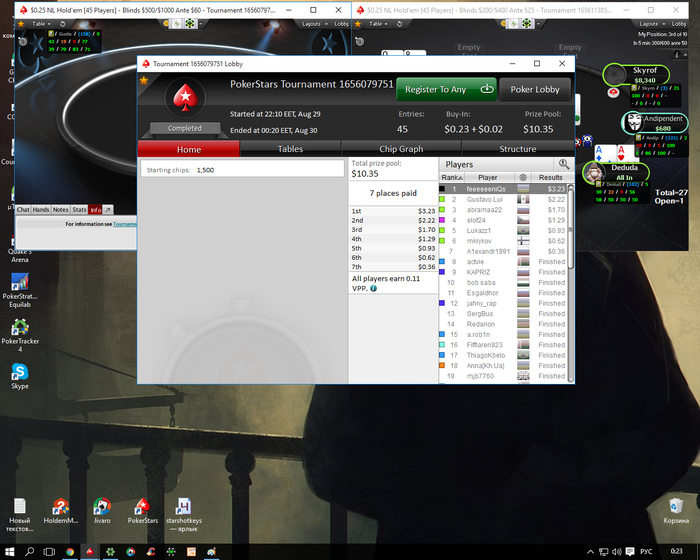Open PokerStars desktop shortcut

pyautogui.click(x=143, y=511)
